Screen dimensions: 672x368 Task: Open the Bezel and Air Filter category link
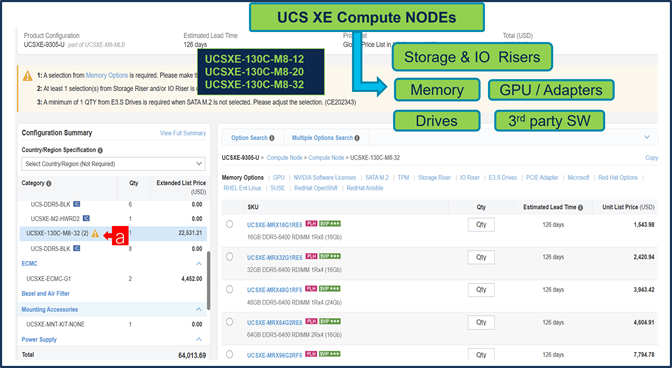(45, 293)
